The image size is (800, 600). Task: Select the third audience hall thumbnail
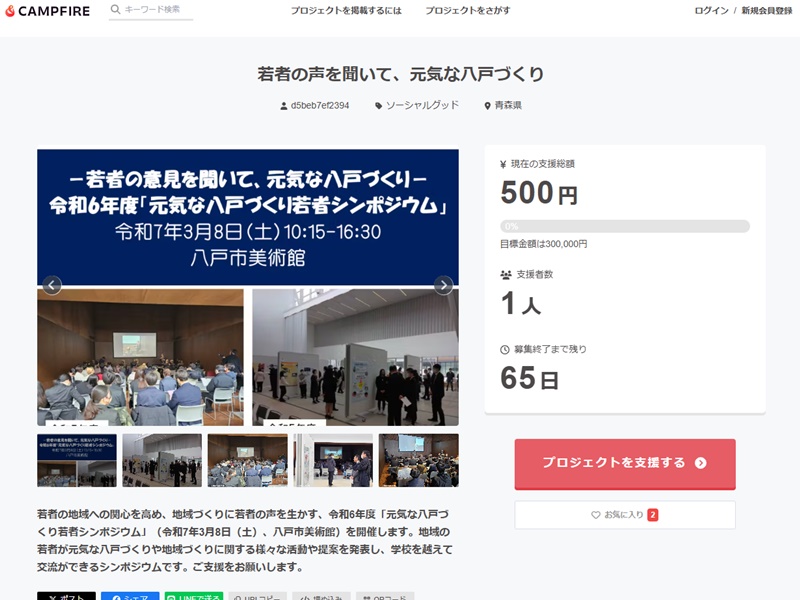coord(247,460)
